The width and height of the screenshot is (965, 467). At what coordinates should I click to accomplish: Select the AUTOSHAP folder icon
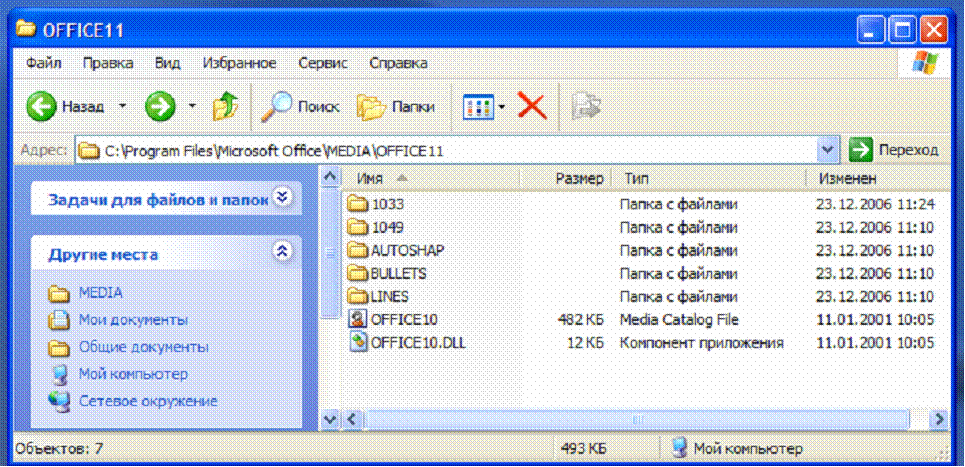(x=357, y=250)
